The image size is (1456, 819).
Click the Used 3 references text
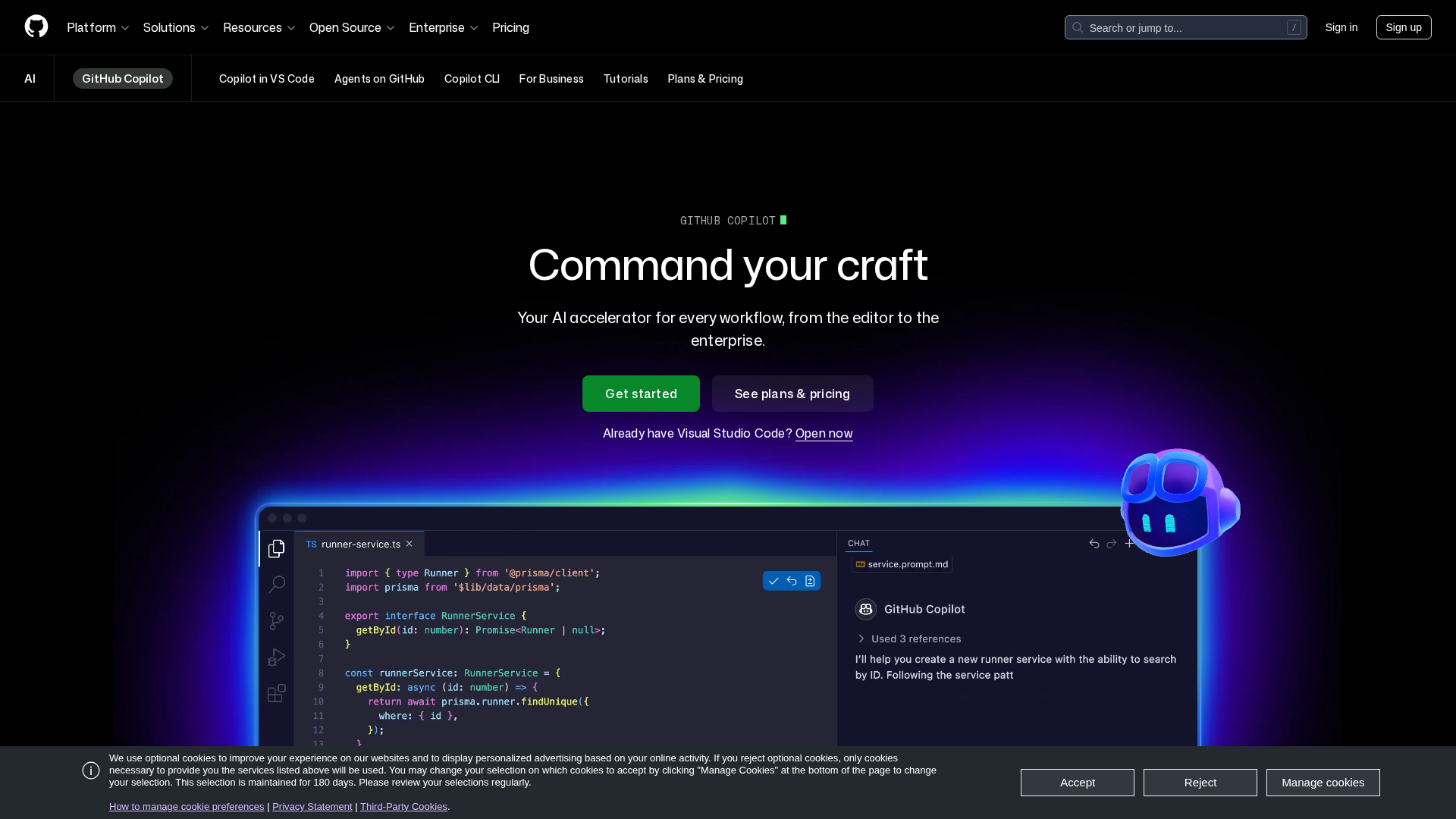coord(916,639)
